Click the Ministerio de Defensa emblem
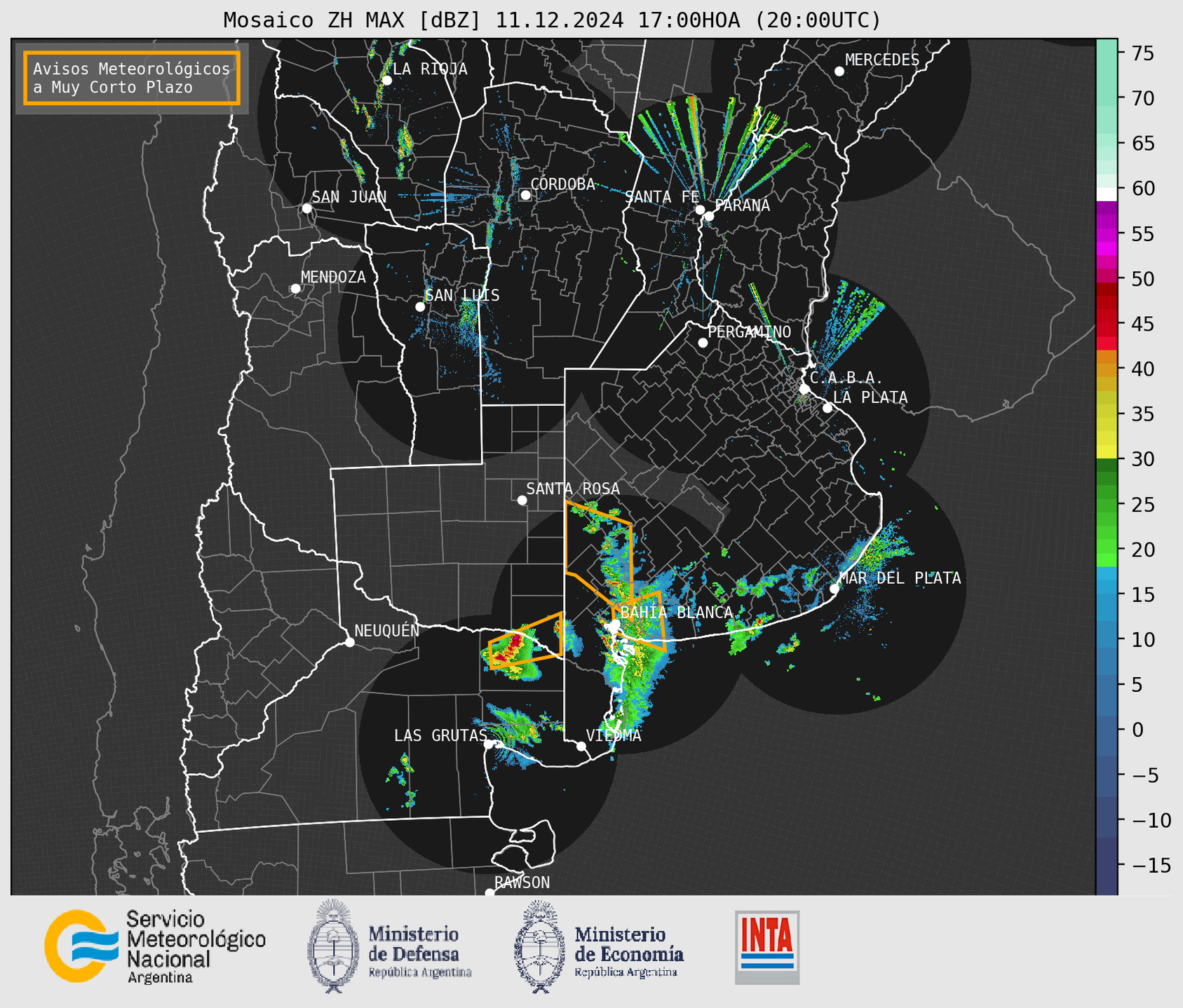 coord(333,946)
